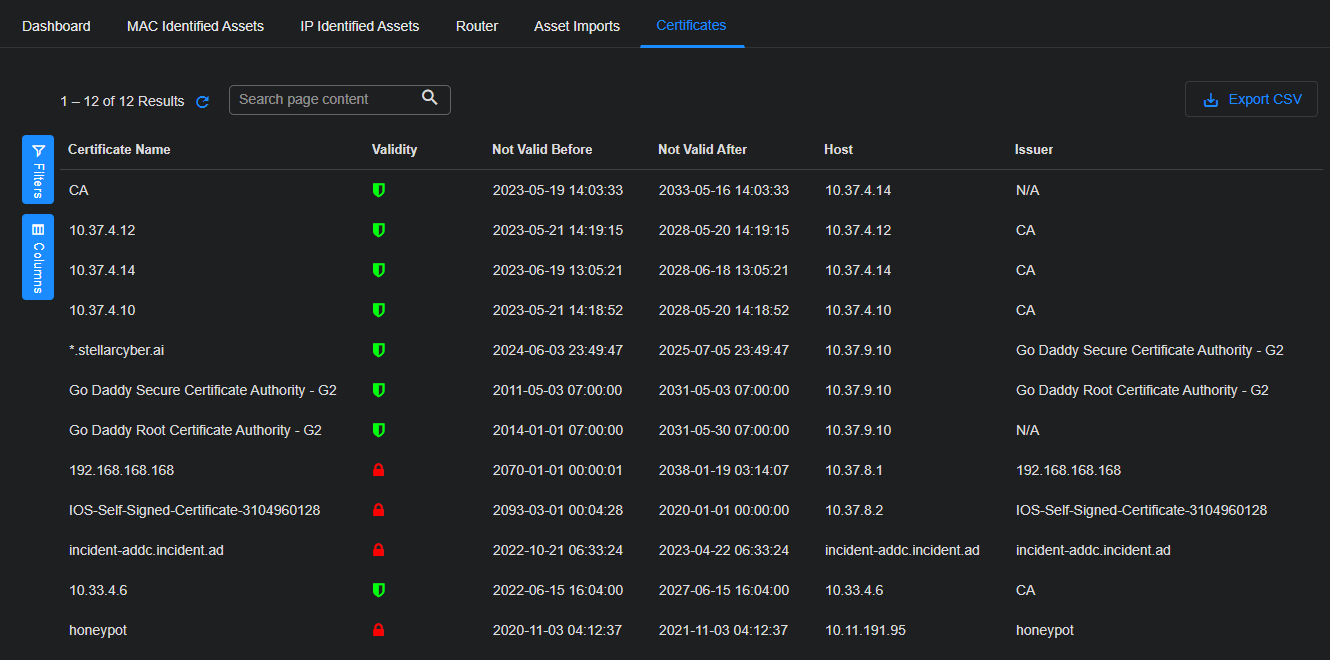Click the Issuer column header
1330x660 pixels.
click(x=1034, y=149)
